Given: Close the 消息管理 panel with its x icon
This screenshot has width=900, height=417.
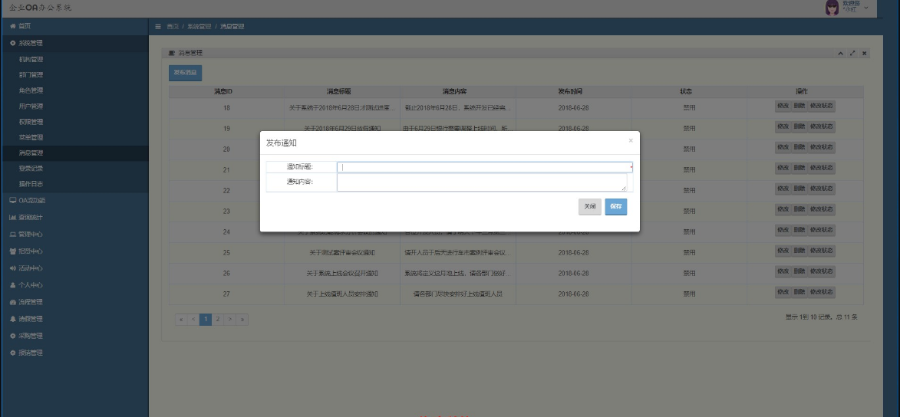Looking at the screenshot, I should click(864, 53).
